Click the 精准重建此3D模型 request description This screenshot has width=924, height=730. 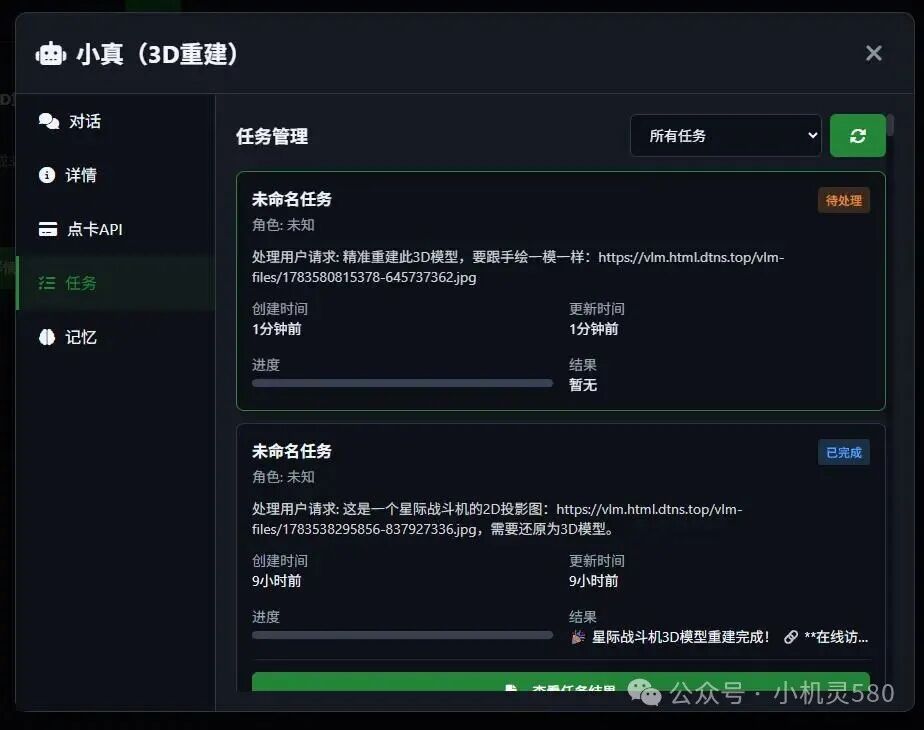[x=518, y=267]
